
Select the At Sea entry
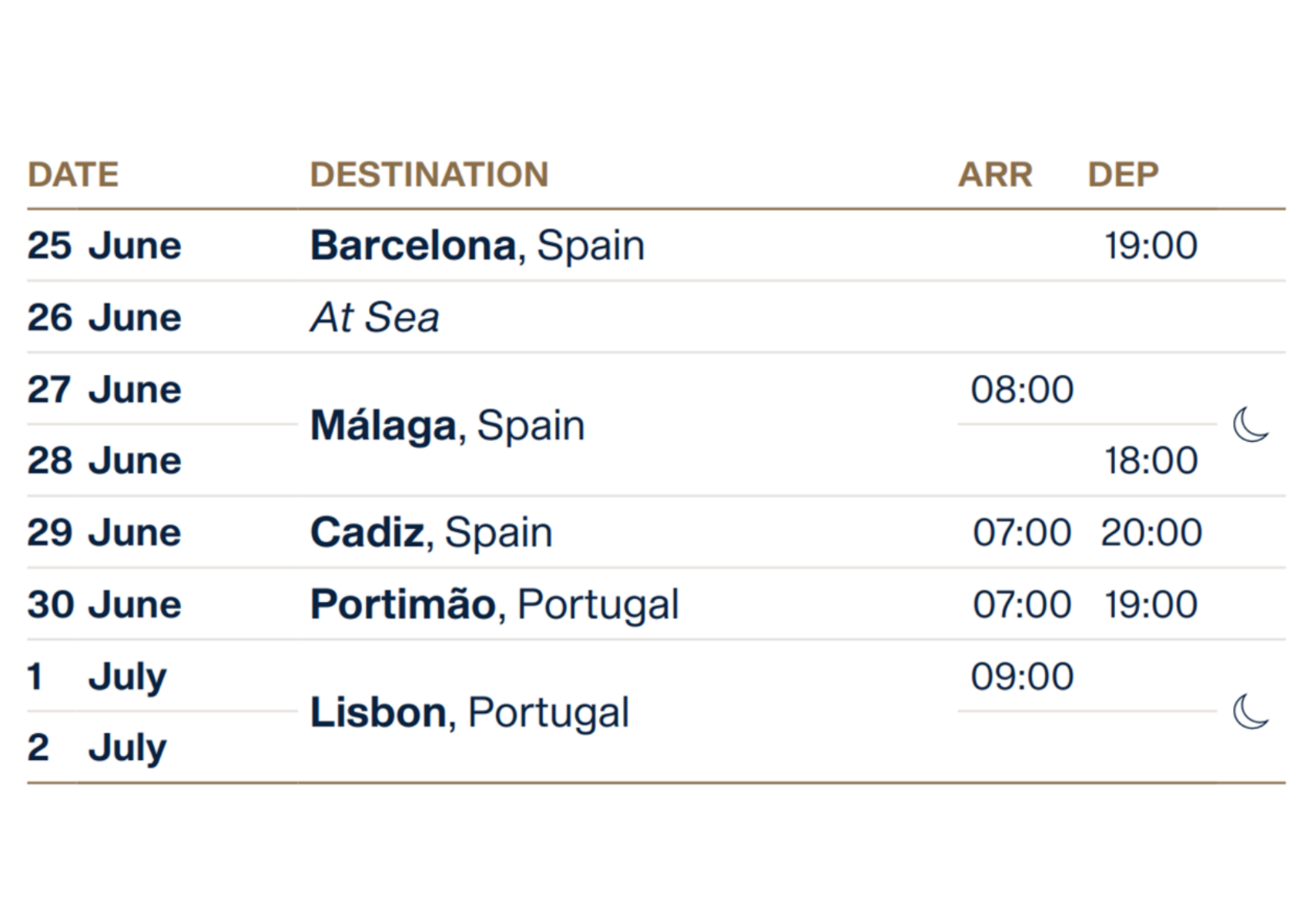374,317
